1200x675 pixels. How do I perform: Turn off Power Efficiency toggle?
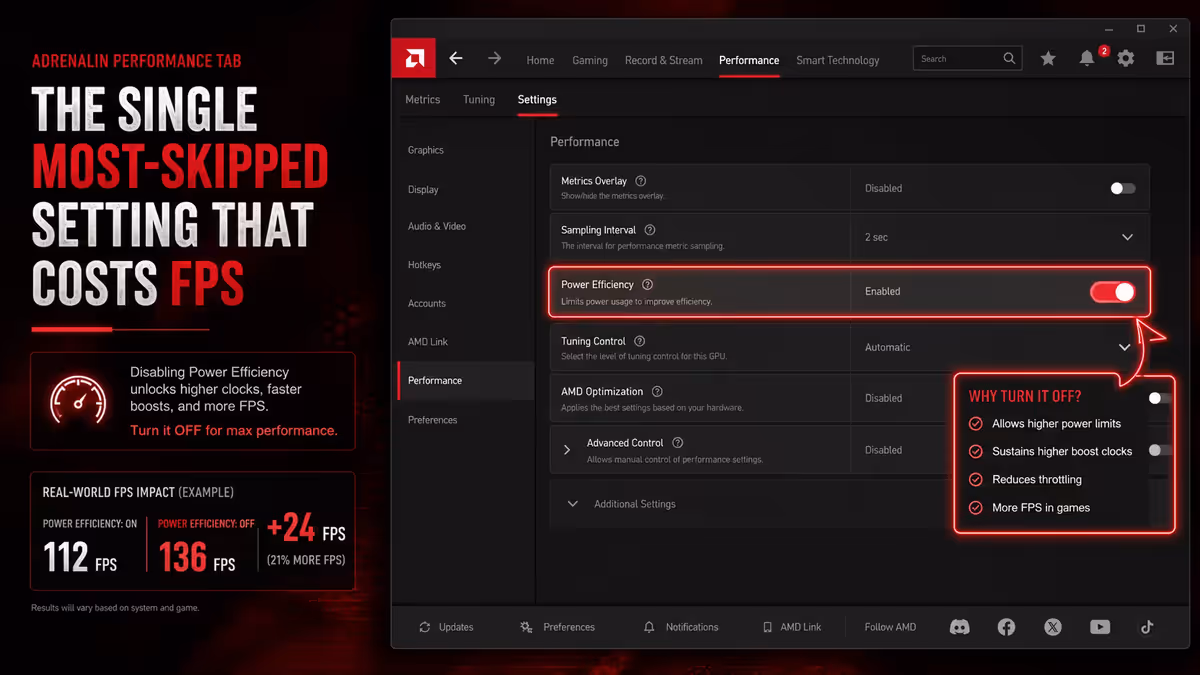1113,292
